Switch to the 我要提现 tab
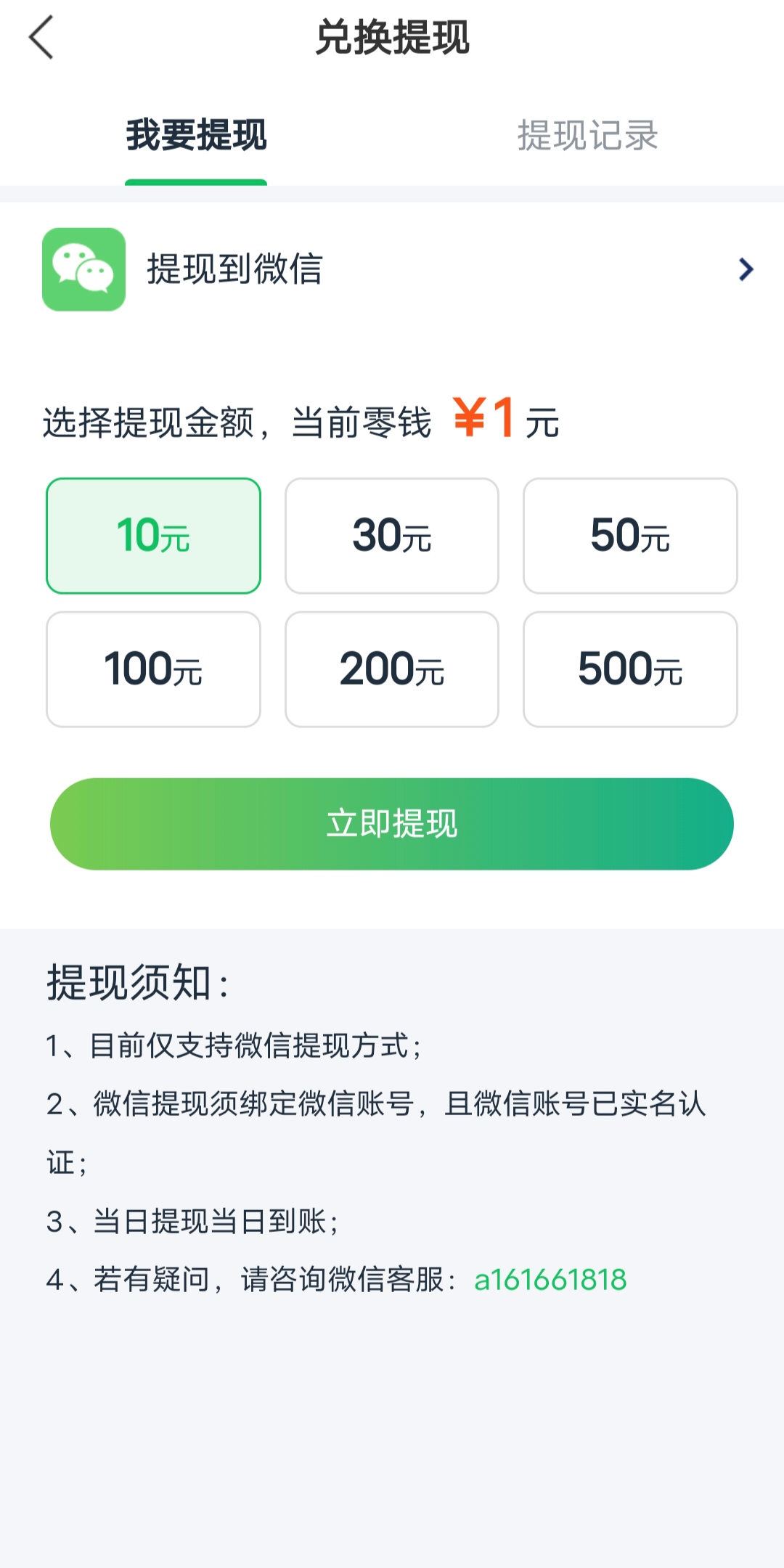The width and height of the screenshot is (784, 1568). click(x=196, y=136)
